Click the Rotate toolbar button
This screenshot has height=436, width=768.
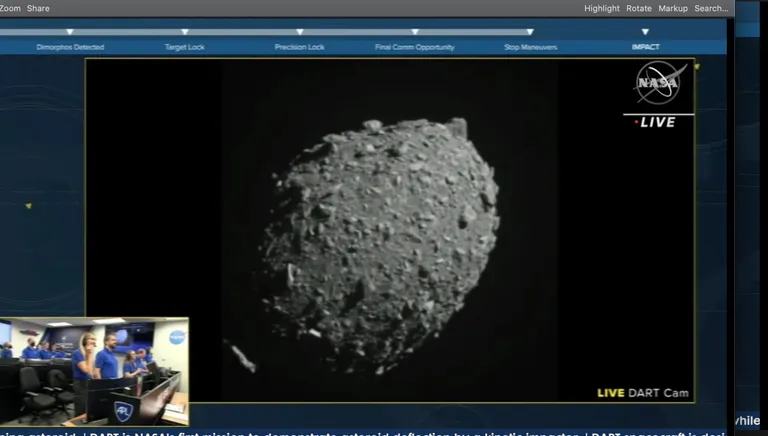coord(639,8)
